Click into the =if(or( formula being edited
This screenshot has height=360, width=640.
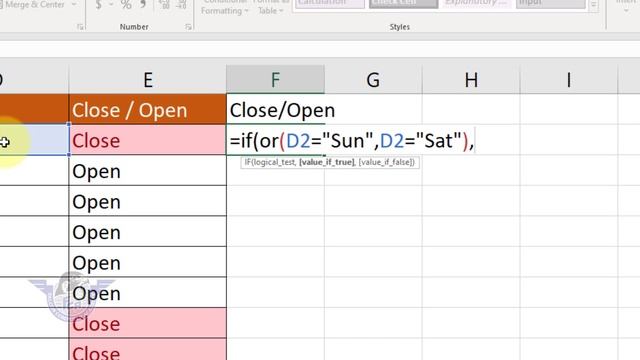[x=351, y=141]
